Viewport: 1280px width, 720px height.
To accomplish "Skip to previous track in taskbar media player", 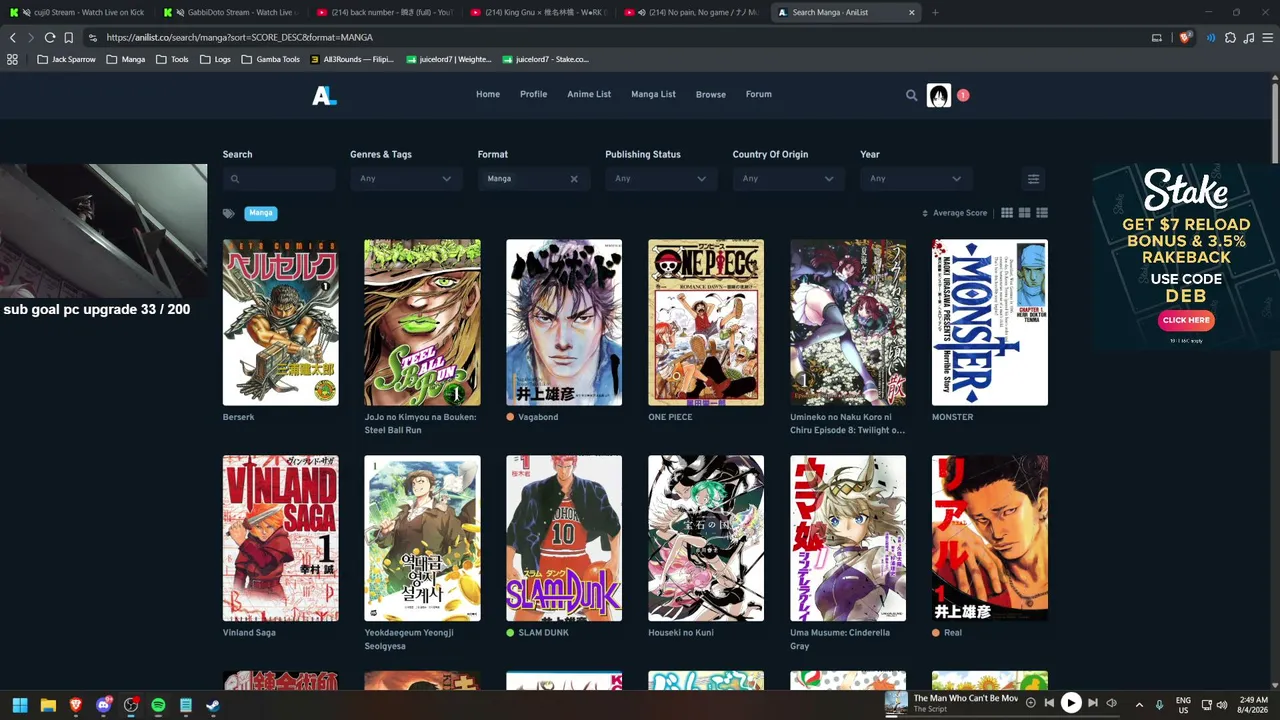I will point(1049,703).
